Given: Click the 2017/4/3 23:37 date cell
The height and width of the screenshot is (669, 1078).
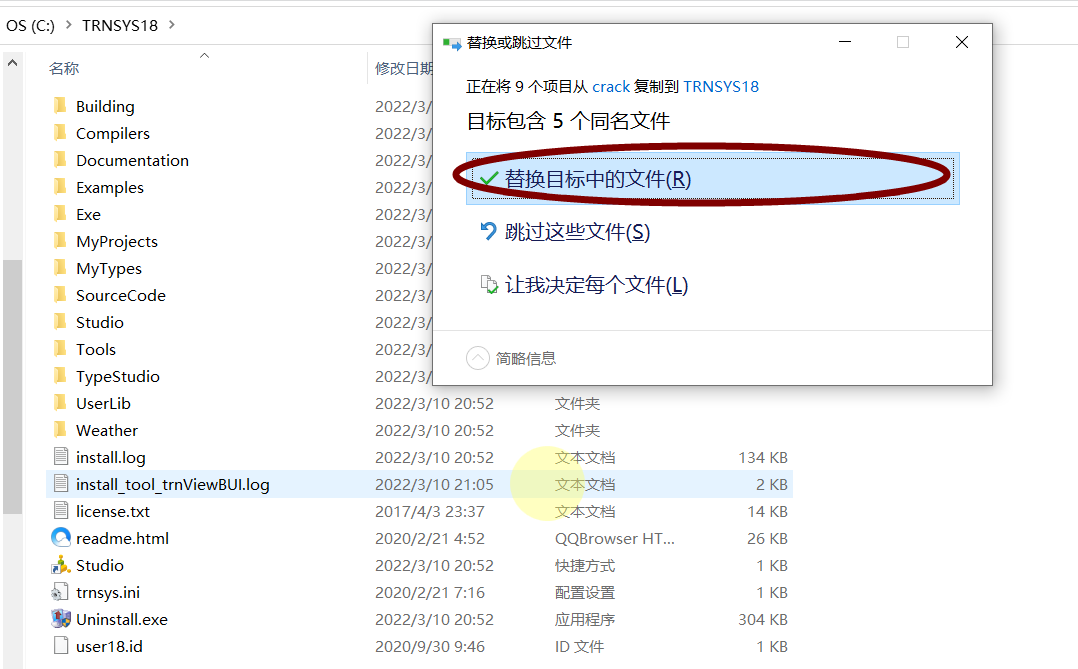Looking at the screenshot, I should click(x=430, y=512).
